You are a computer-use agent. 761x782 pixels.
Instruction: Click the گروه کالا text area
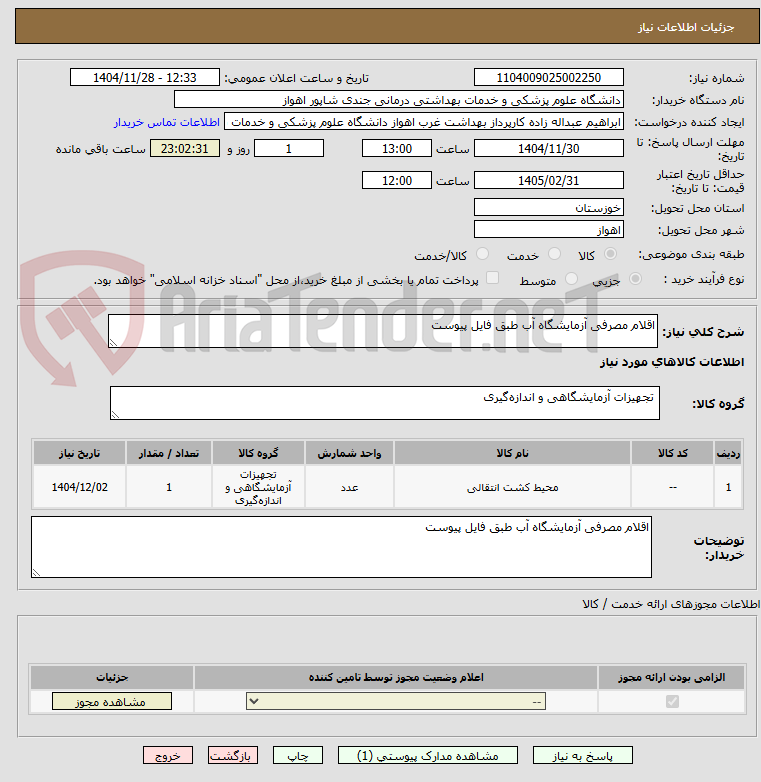(x=384, y=402)
